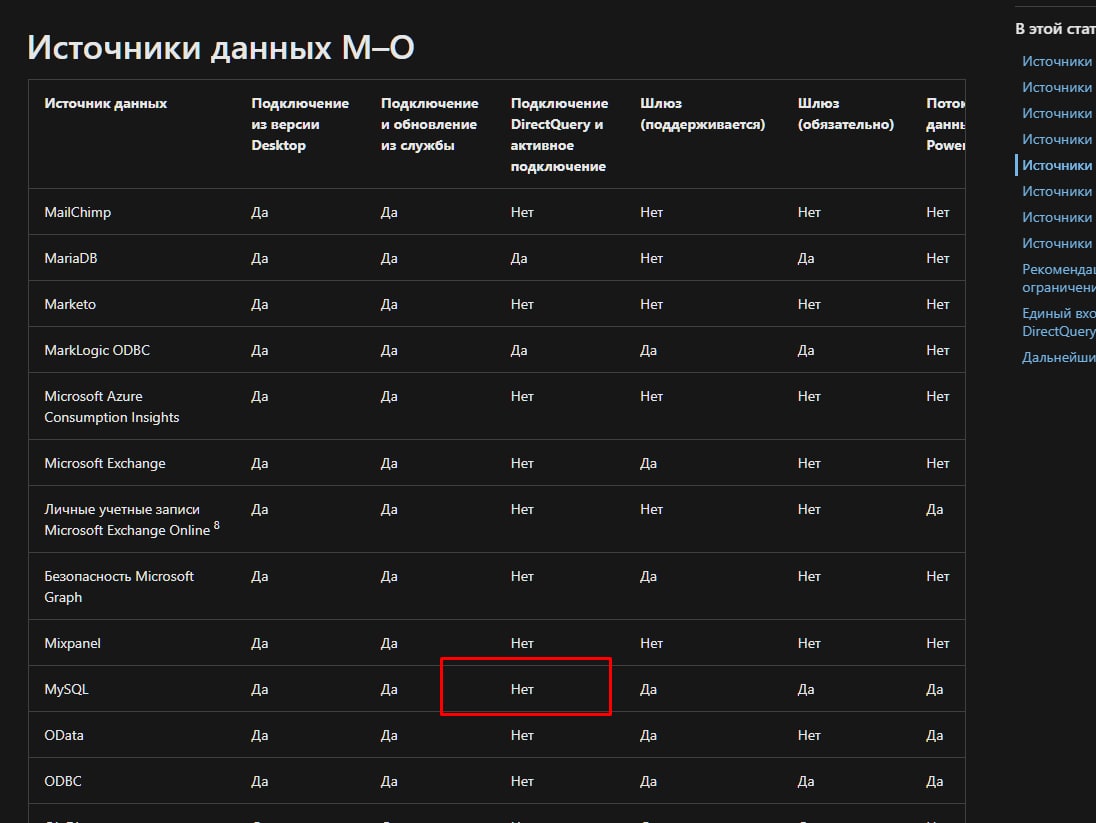Click MySQL's 'Шлюз (поддерживается)' Да cell

point(648,689)
